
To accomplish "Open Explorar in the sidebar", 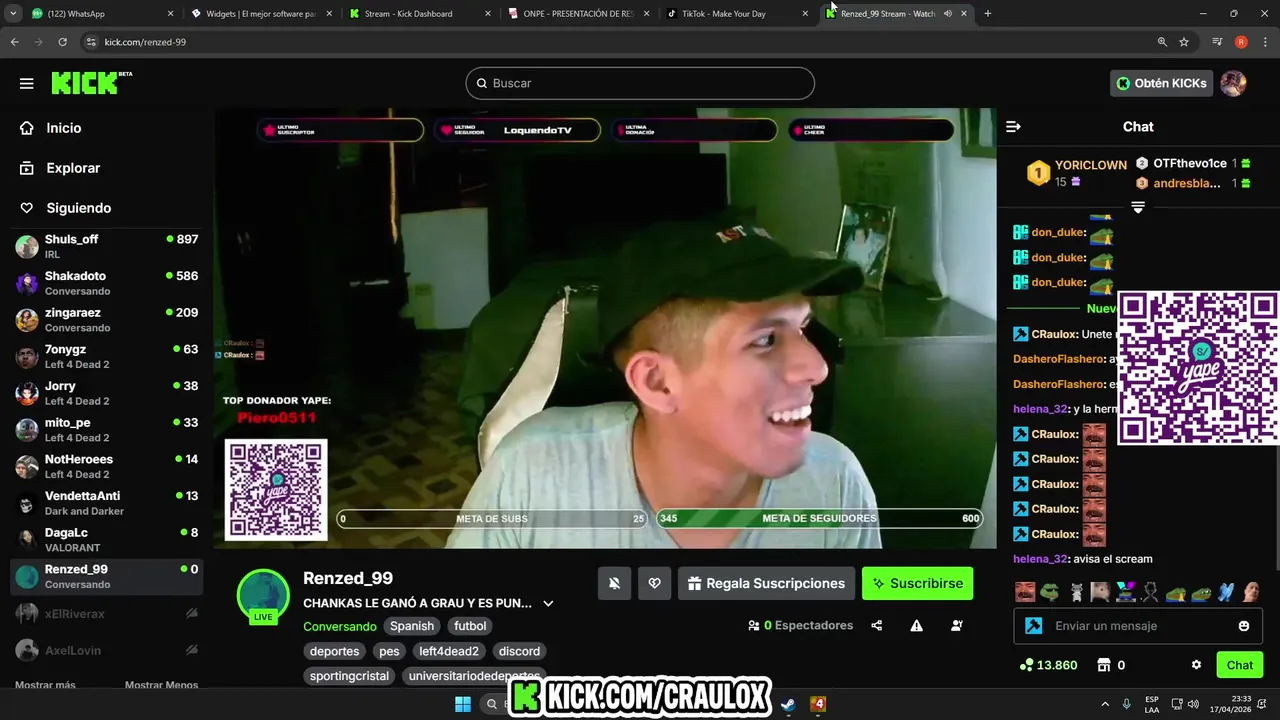I will (x=60, y=168).
